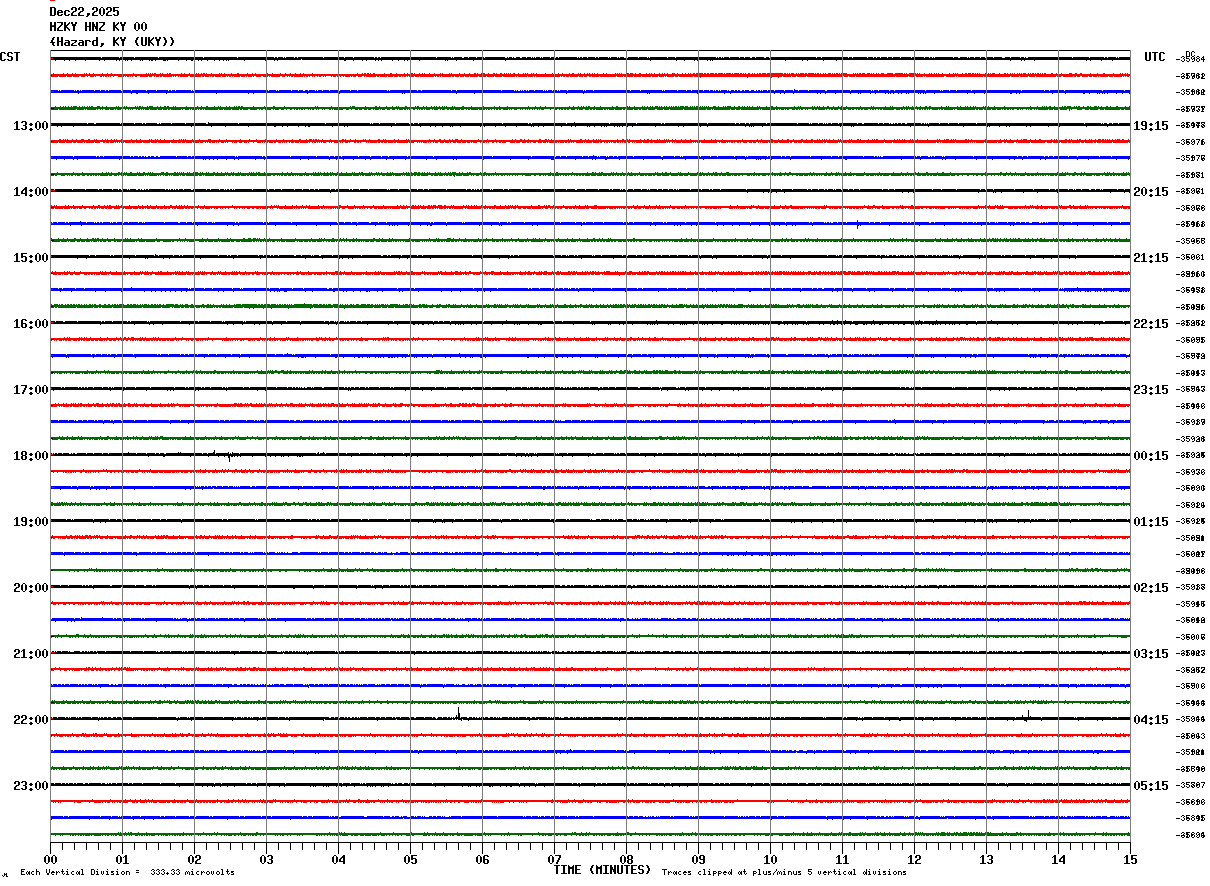Image resolution: width=1210 pixels, height=886 pixels.
Task: Click minute tick label 00 on time axis
Action: pyautogui.click(x=50, y=859)
